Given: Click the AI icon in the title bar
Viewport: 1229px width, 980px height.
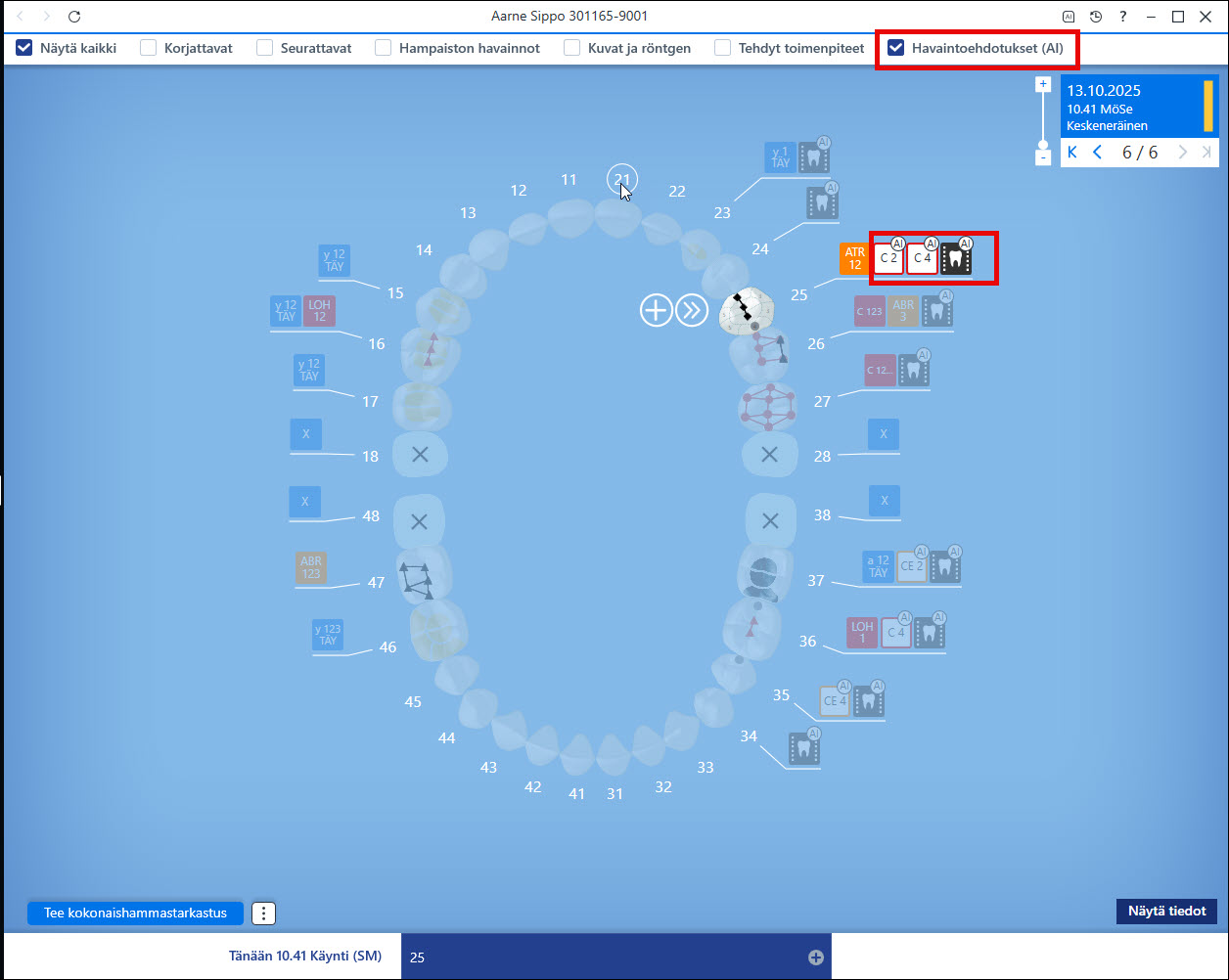Looking at the screenshot, I should (x=1069, y=17).
